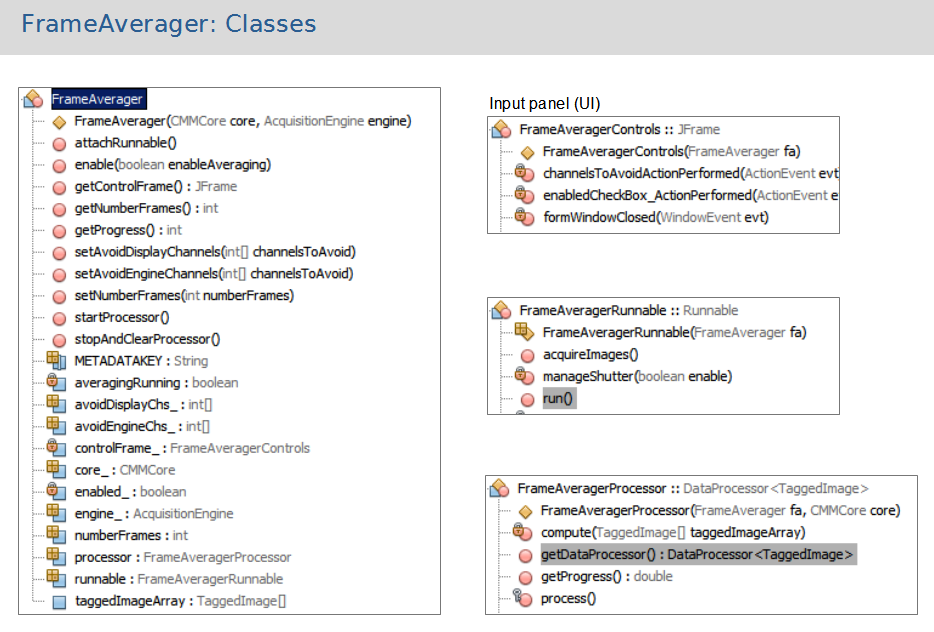Click the FrameAverager class icon
Image resolution: width=934 pixels, height=632 pixels.
click(x=33, y=99)
